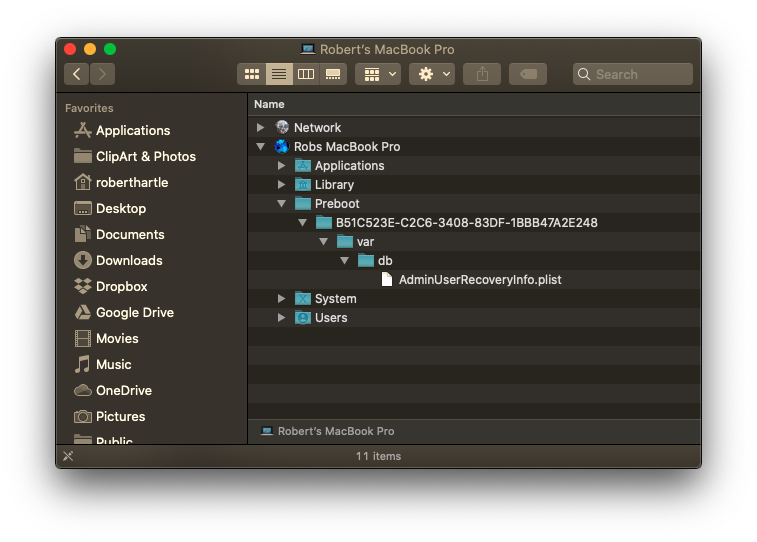Go back with the left chevron button
The width and height of the screenshot is (757, 542).
point(76,74)
